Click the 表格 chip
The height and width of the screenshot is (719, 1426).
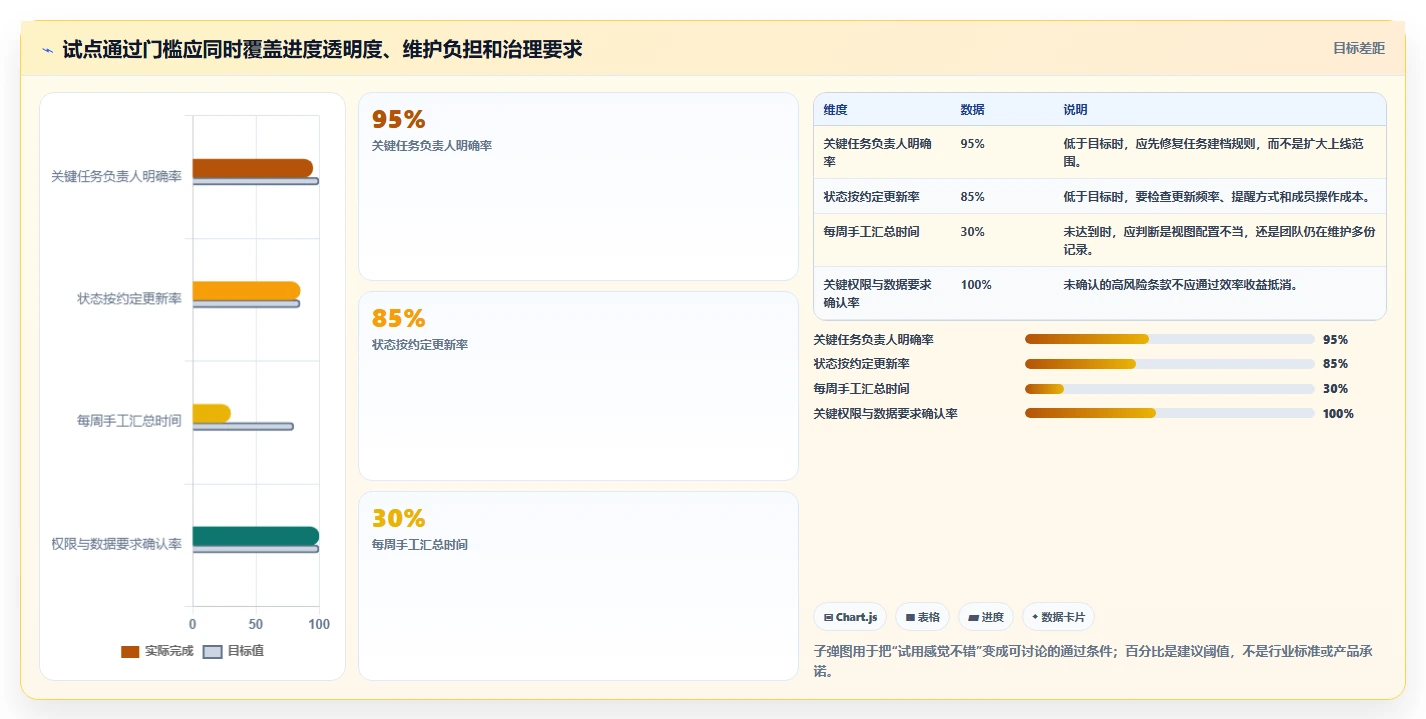(x=922, y=617)
